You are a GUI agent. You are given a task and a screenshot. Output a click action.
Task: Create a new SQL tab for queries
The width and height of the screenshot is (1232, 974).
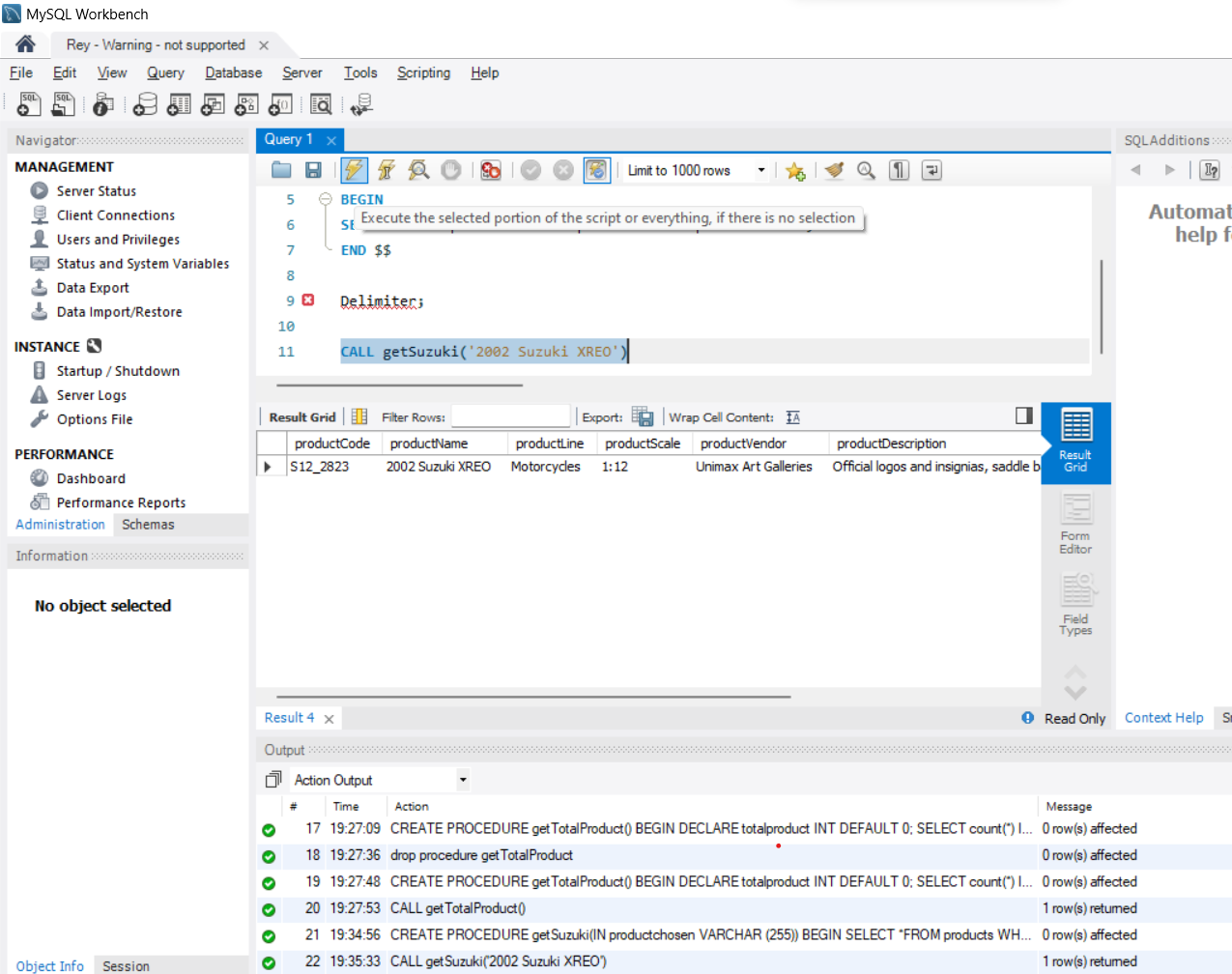[x=29, y=104]
